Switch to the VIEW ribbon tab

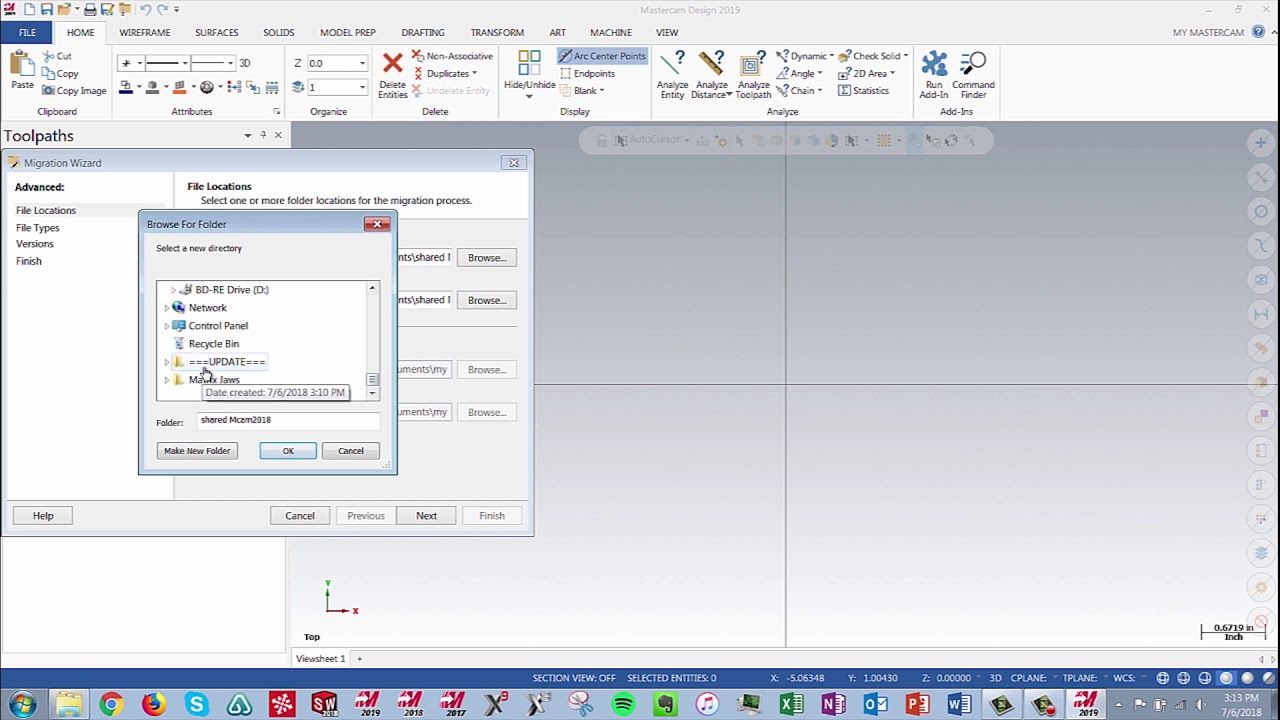click(x=667, y=32)
